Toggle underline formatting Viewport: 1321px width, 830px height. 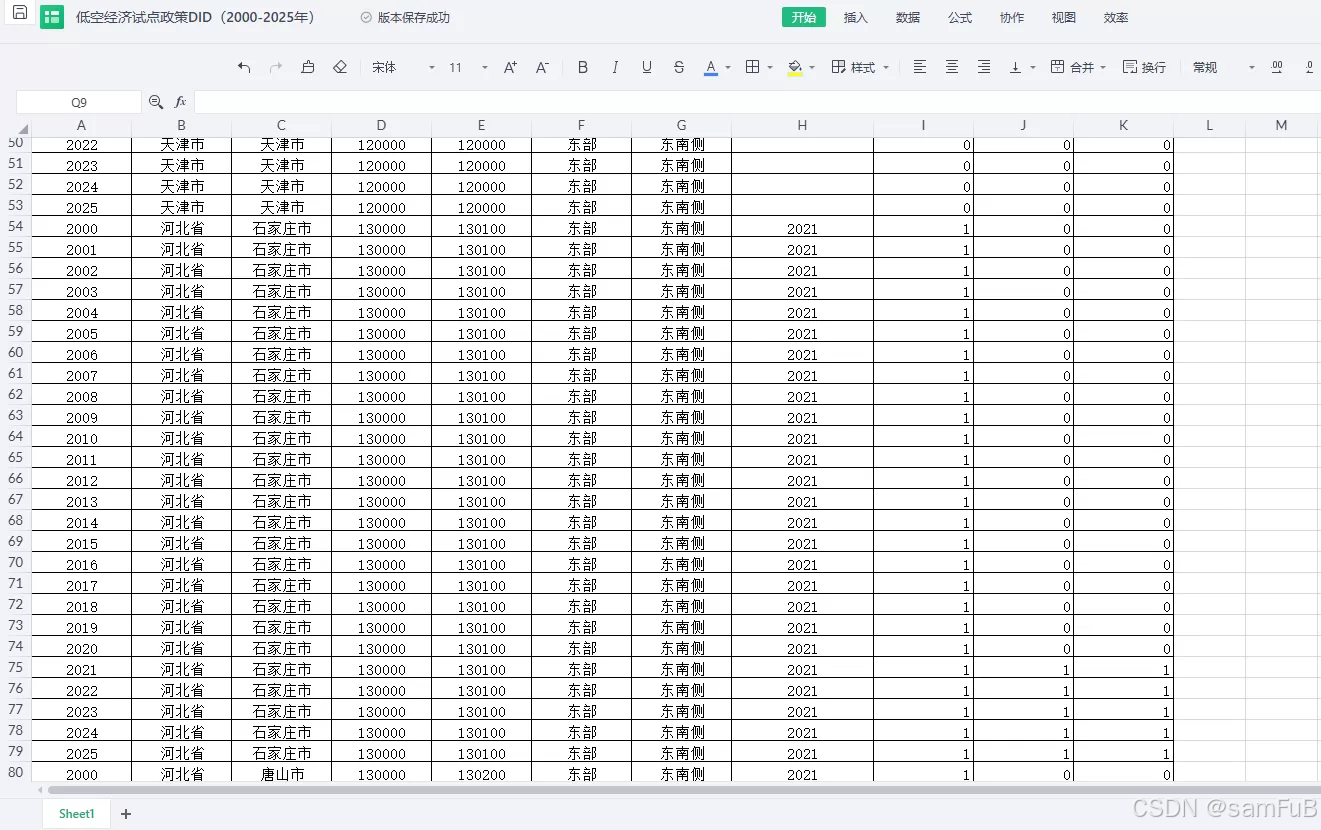tap(647, 67)
